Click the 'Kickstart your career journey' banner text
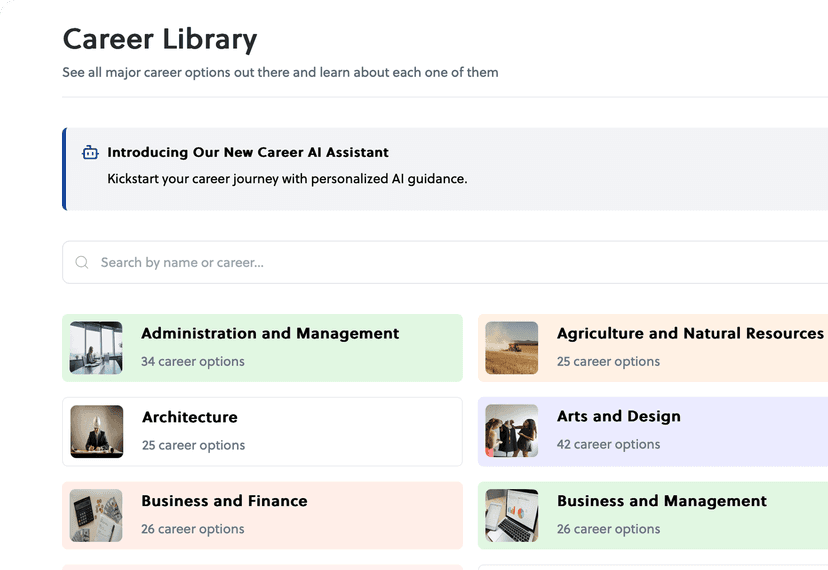This screenshot has width=828, height=570. pyautogui.click(x=287, y=180)
